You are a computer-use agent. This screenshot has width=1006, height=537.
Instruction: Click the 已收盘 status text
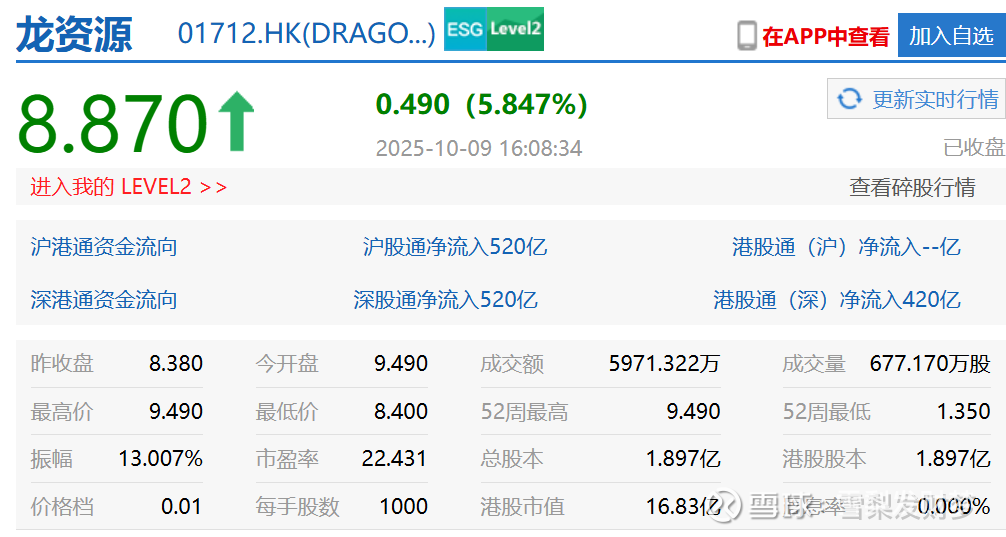pyautogui.click(x=974, y=148)
